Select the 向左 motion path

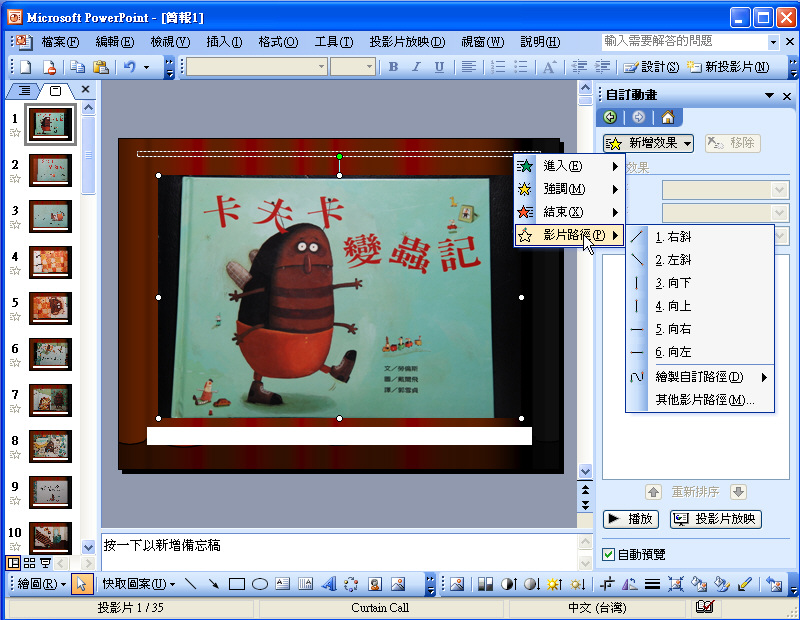[700, 352]
